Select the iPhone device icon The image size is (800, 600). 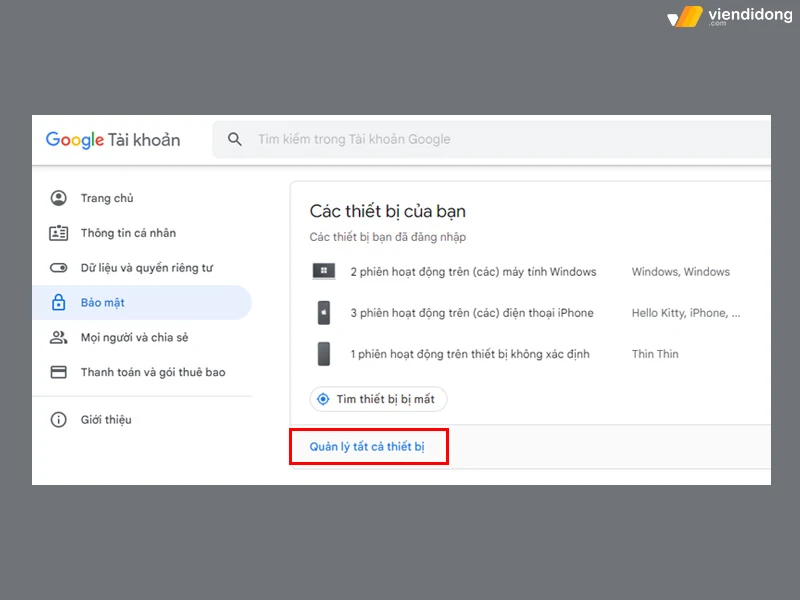pyautogui.click(x=325, y=312)
